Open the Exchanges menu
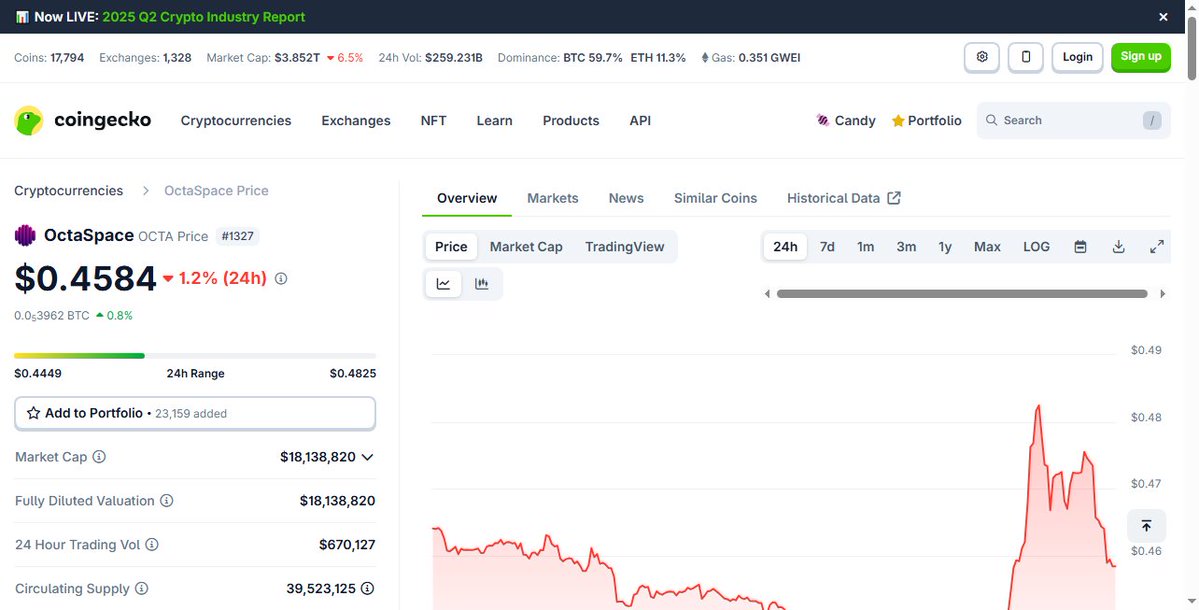 tap(356, 121)
